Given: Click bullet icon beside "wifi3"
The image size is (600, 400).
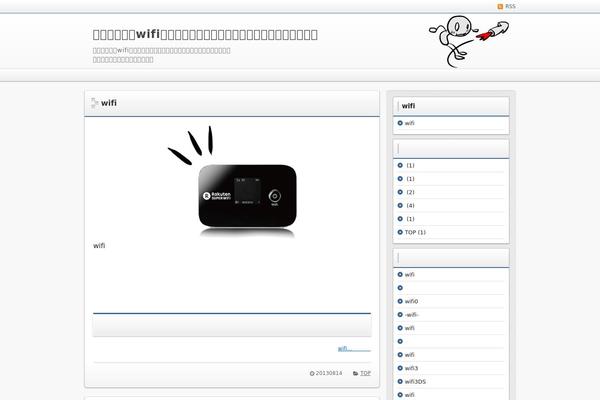Looking at the screenshot, I should (x=400, y=368).
